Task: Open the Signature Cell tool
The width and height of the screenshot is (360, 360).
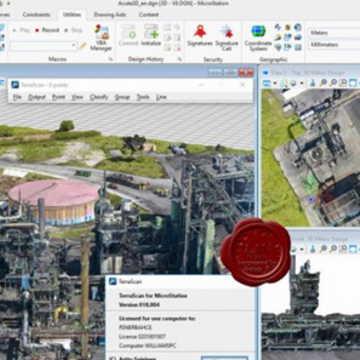Action: pyautogui.click(x=227, y=37)
